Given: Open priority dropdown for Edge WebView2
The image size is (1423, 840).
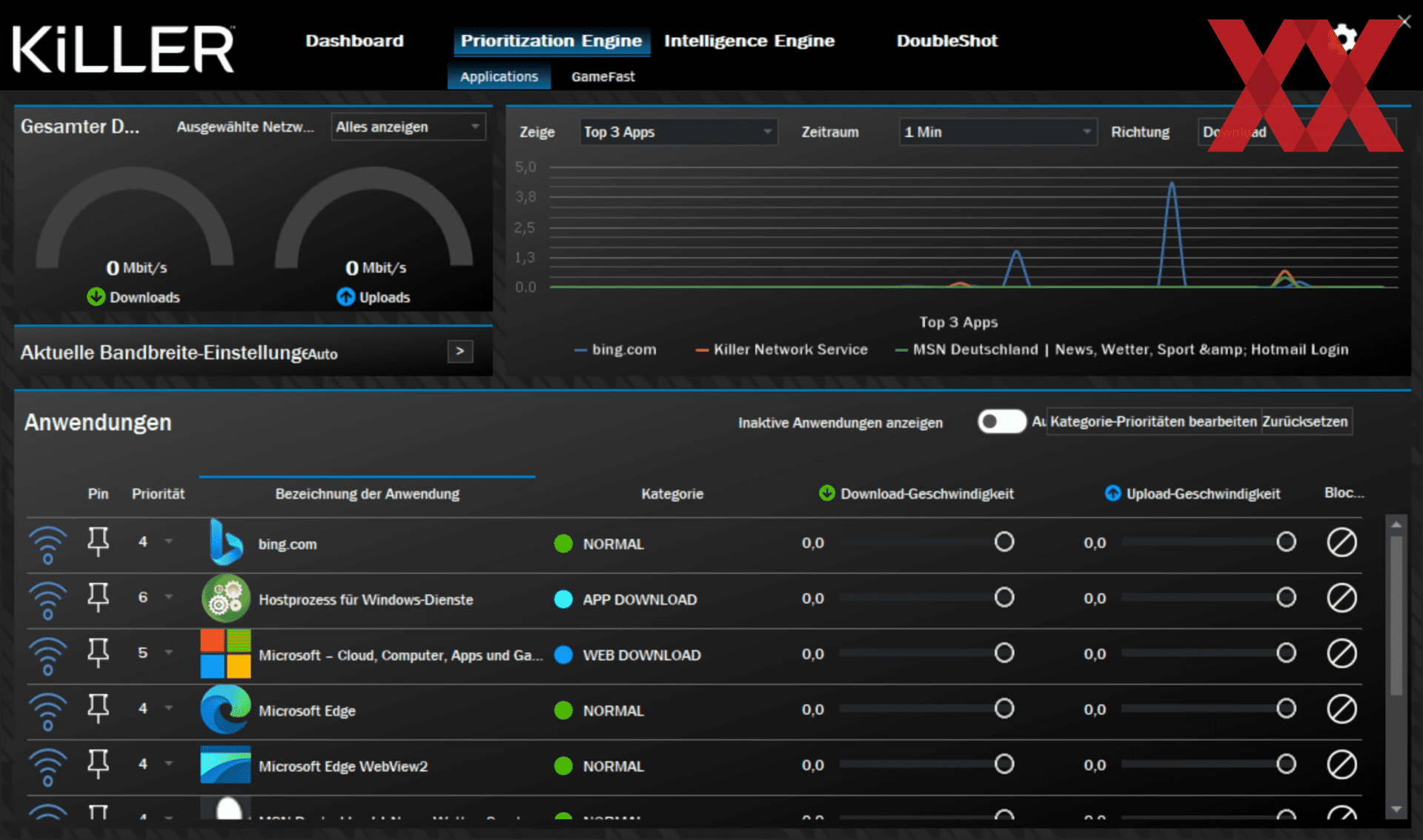Looking at the screenshot, I should point(169,764).
